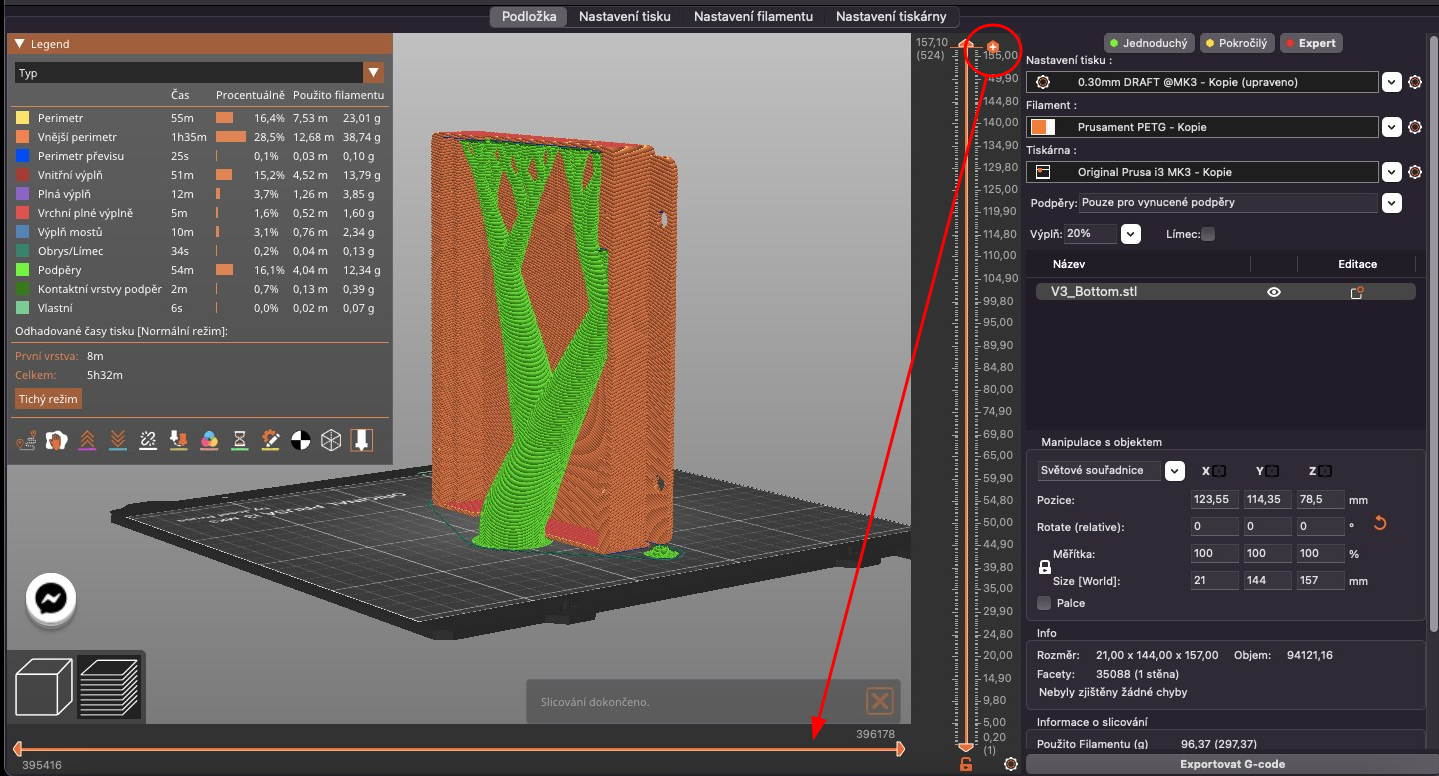1439x776 pixels.
Task: Toggle custom G-code visibility icon
Action: point(270,440)
